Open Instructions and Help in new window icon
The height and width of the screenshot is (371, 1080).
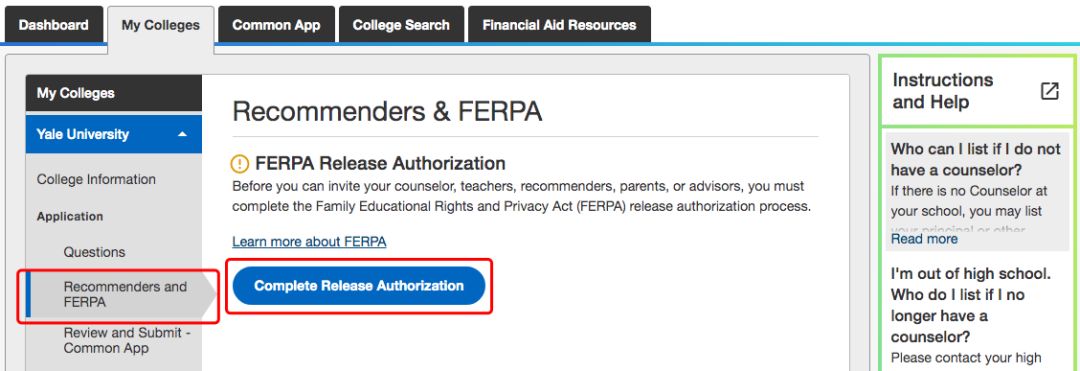pos(1049,91)
